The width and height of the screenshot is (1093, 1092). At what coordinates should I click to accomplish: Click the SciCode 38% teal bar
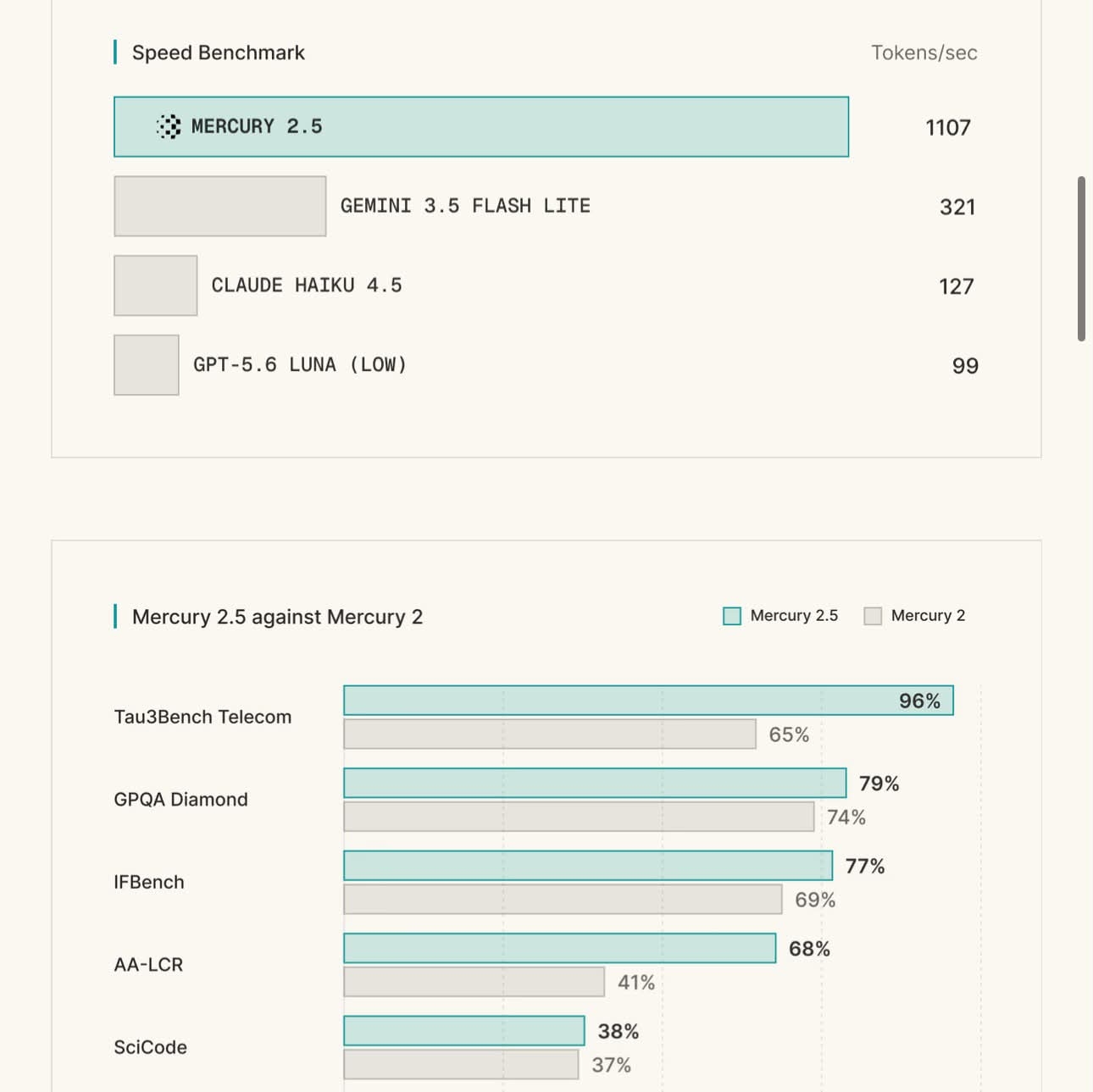463,1031
